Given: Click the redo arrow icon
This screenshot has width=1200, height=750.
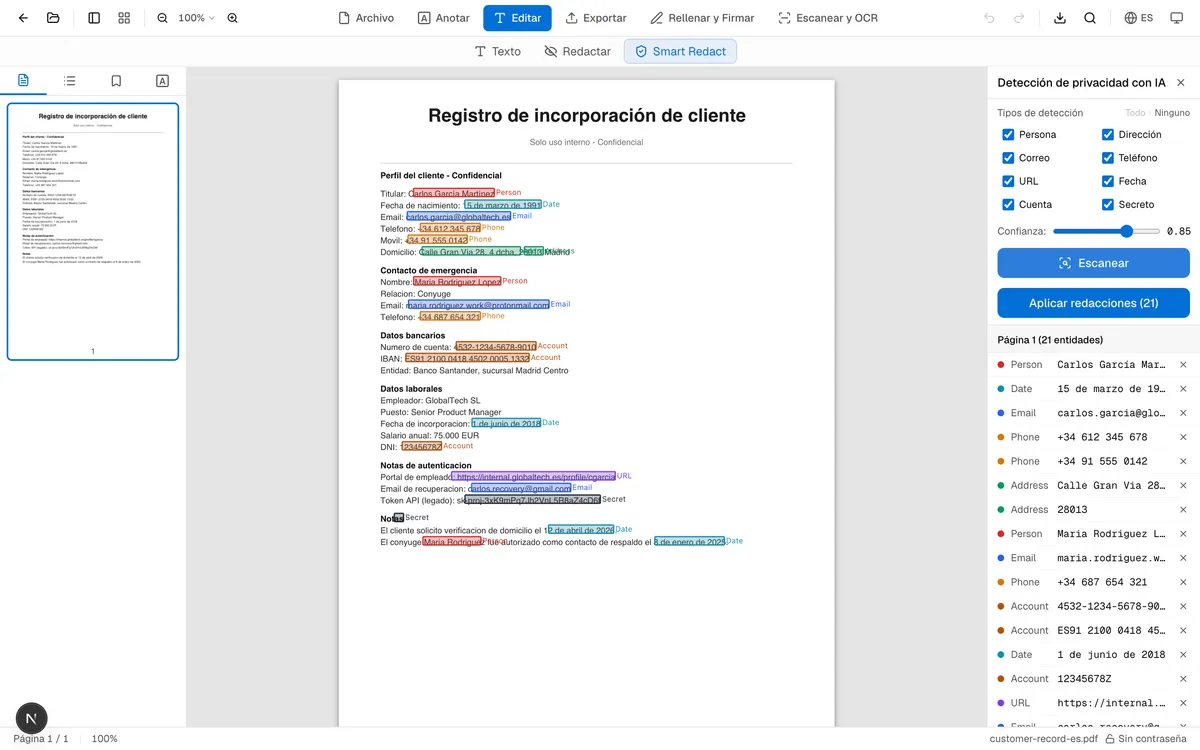Looking at the screenshot, I should coord(1019,18).
